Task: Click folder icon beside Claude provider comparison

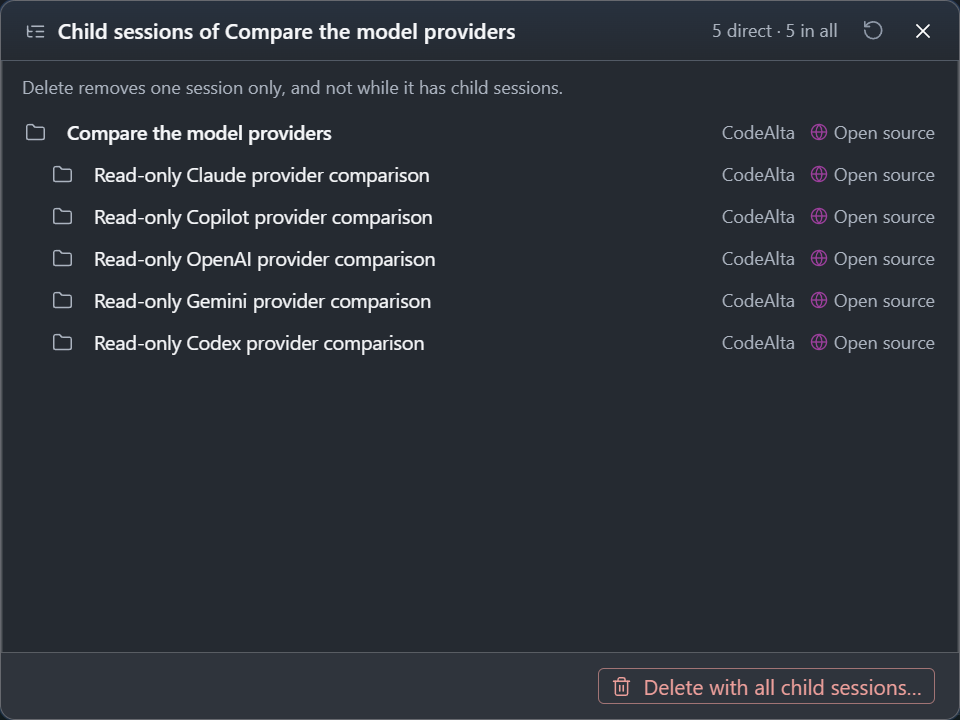Action: [62, 174]
